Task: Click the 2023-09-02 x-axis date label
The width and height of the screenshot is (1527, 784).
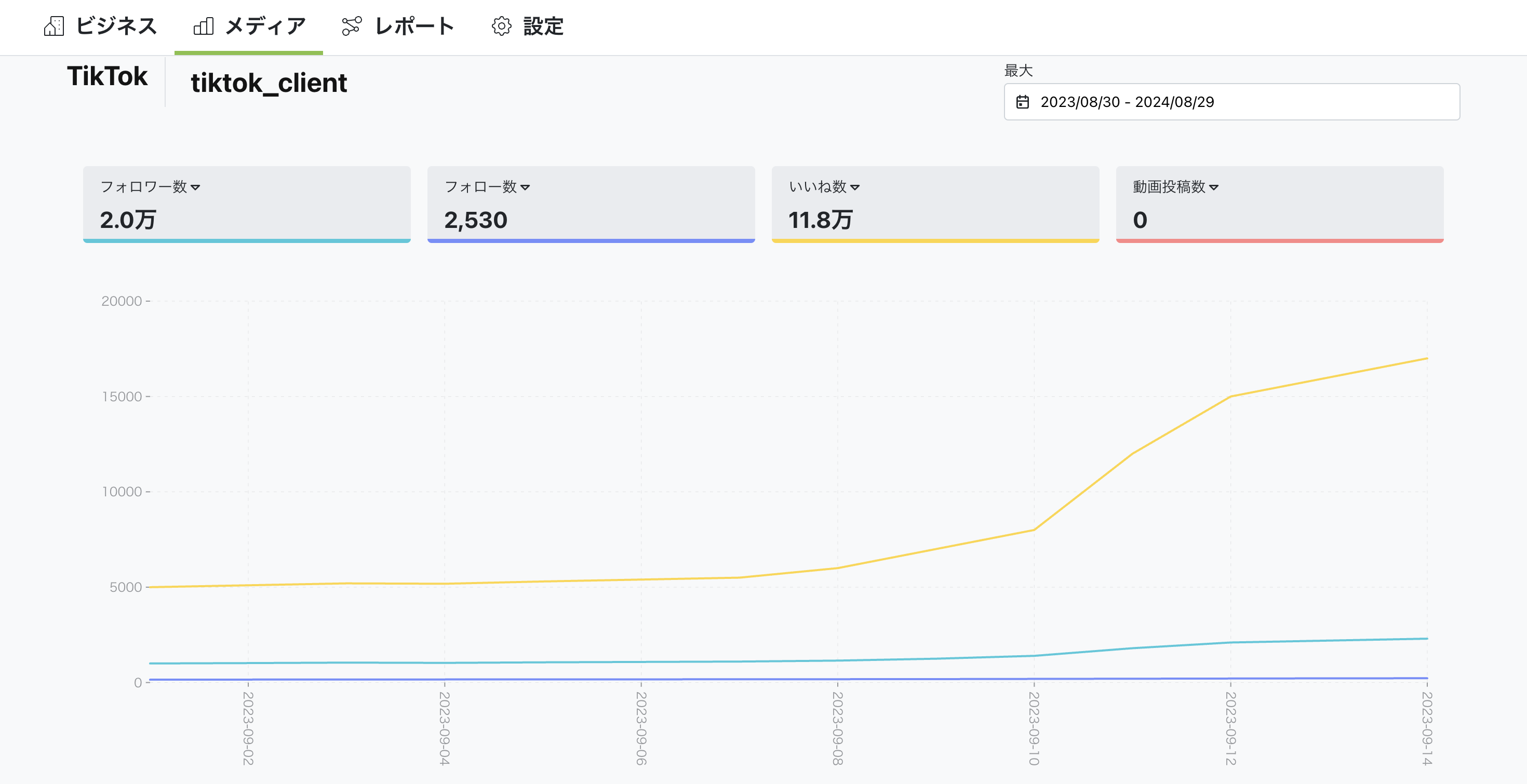Action: [248, 728]
